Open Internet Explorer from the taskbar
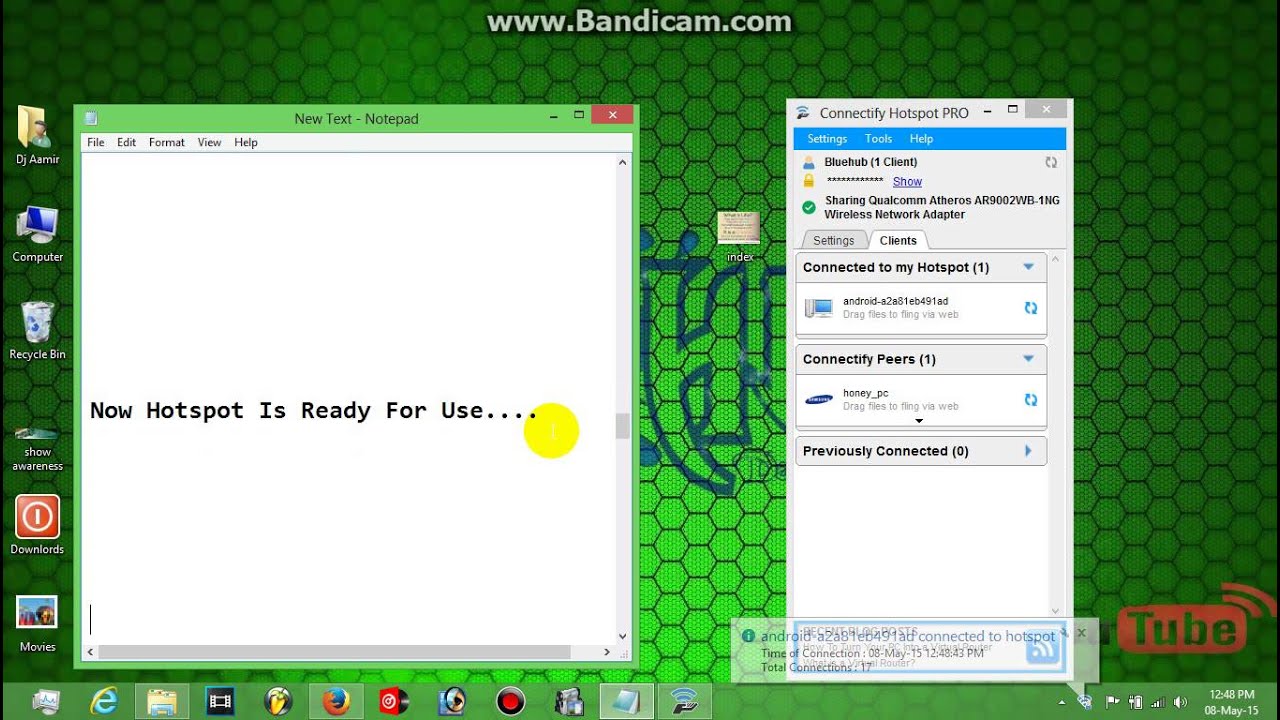 click(x=103, y=702)
